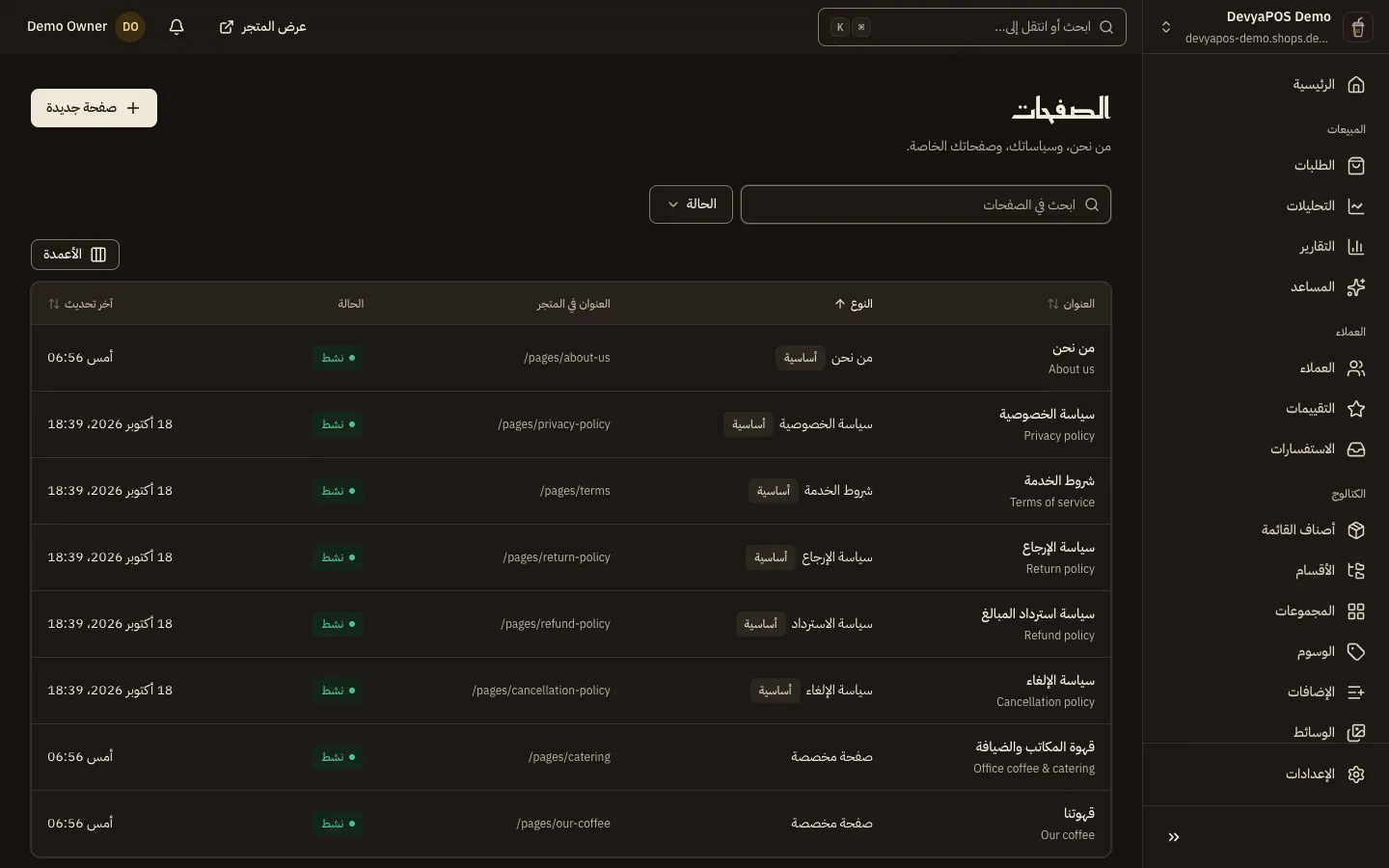Open the الحالة status filter dropdown
This screenshot has width=1389, height=868.
[691, 204]
